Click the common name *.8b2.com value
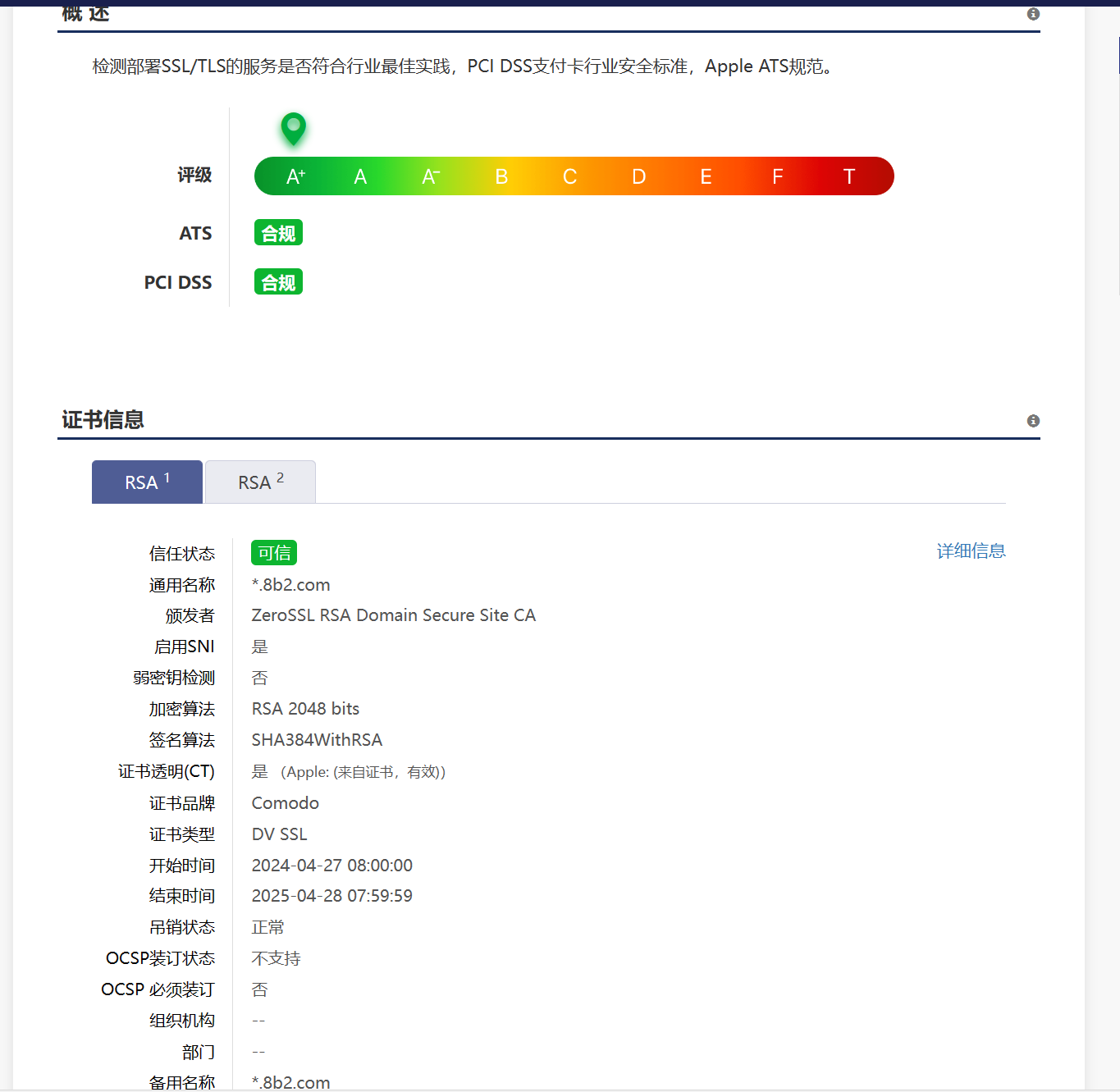 coord(290,584)
